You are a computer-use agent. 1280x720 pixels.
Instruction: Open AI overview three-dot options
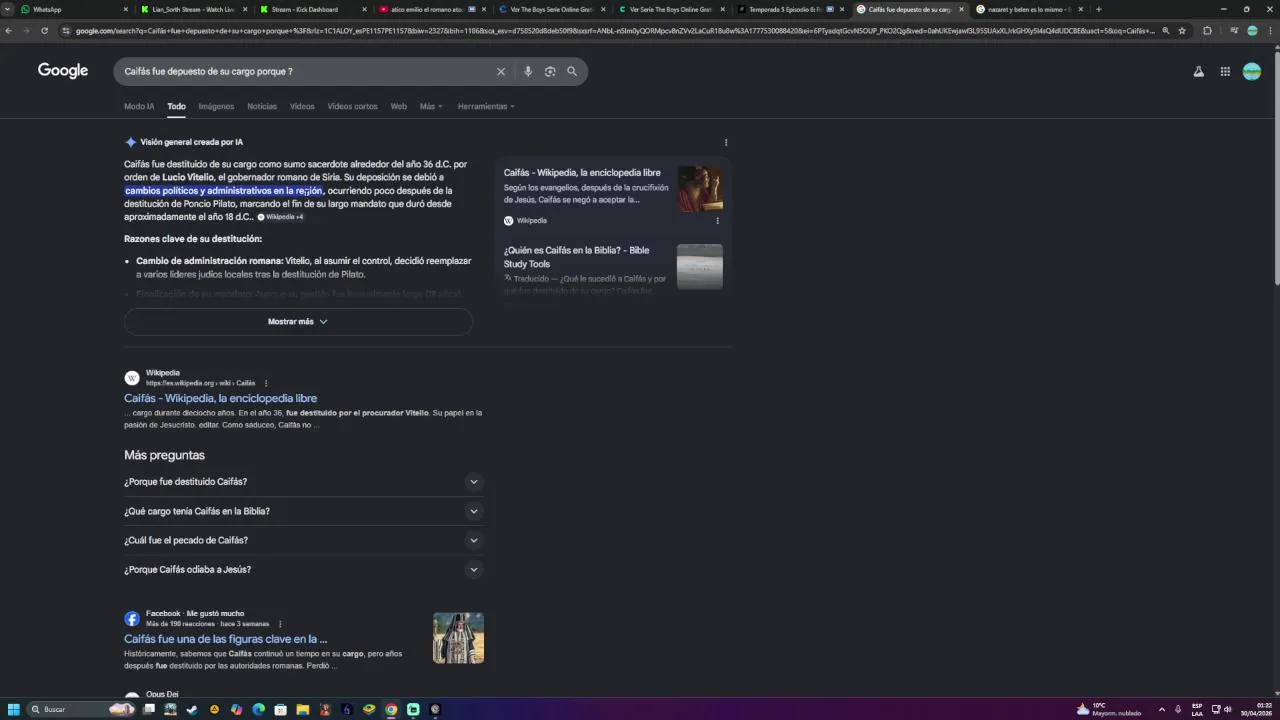pyautogui.click(x=726, y=142)
